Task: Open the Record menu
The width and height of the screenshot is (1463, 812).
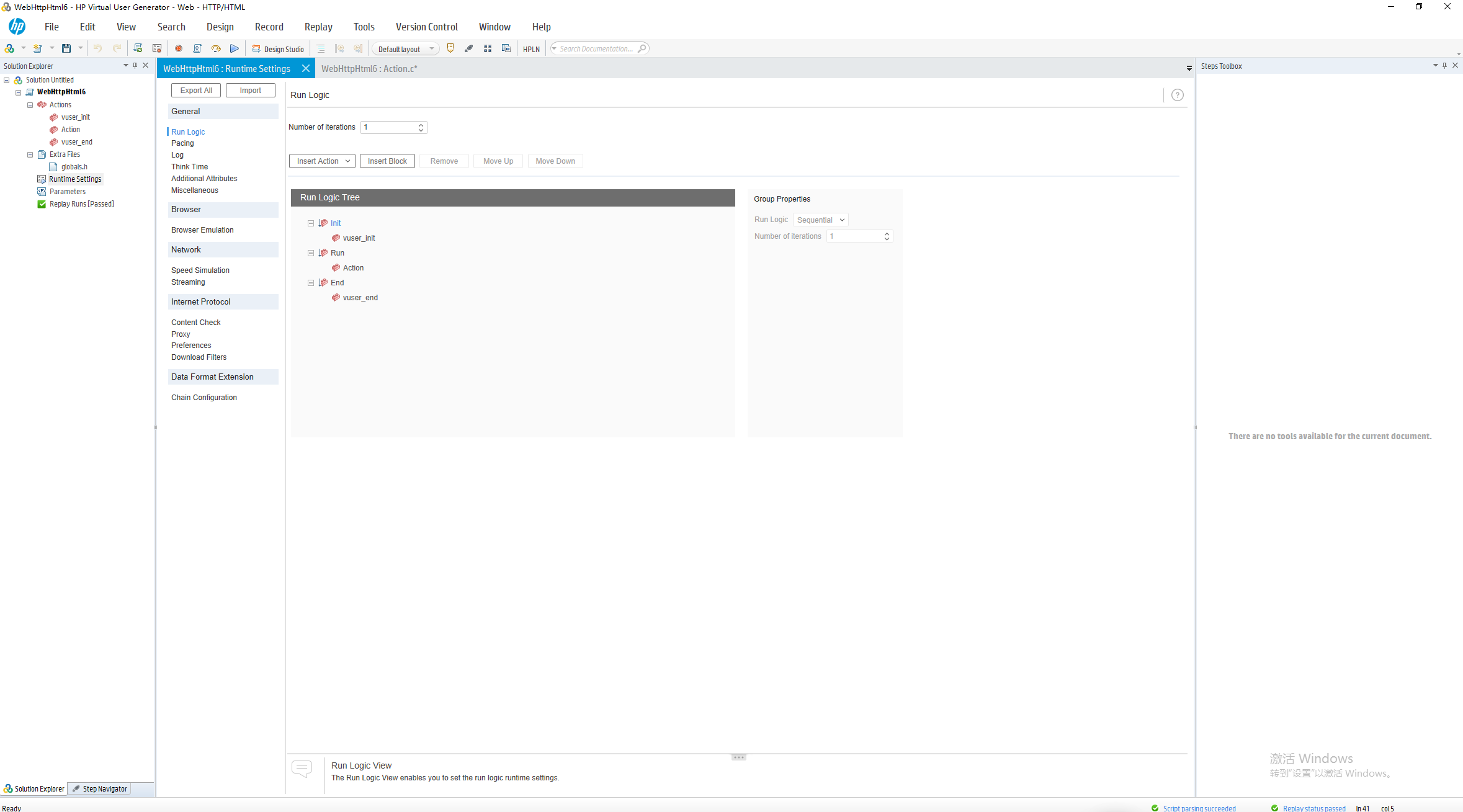Action: coord(269,27)
